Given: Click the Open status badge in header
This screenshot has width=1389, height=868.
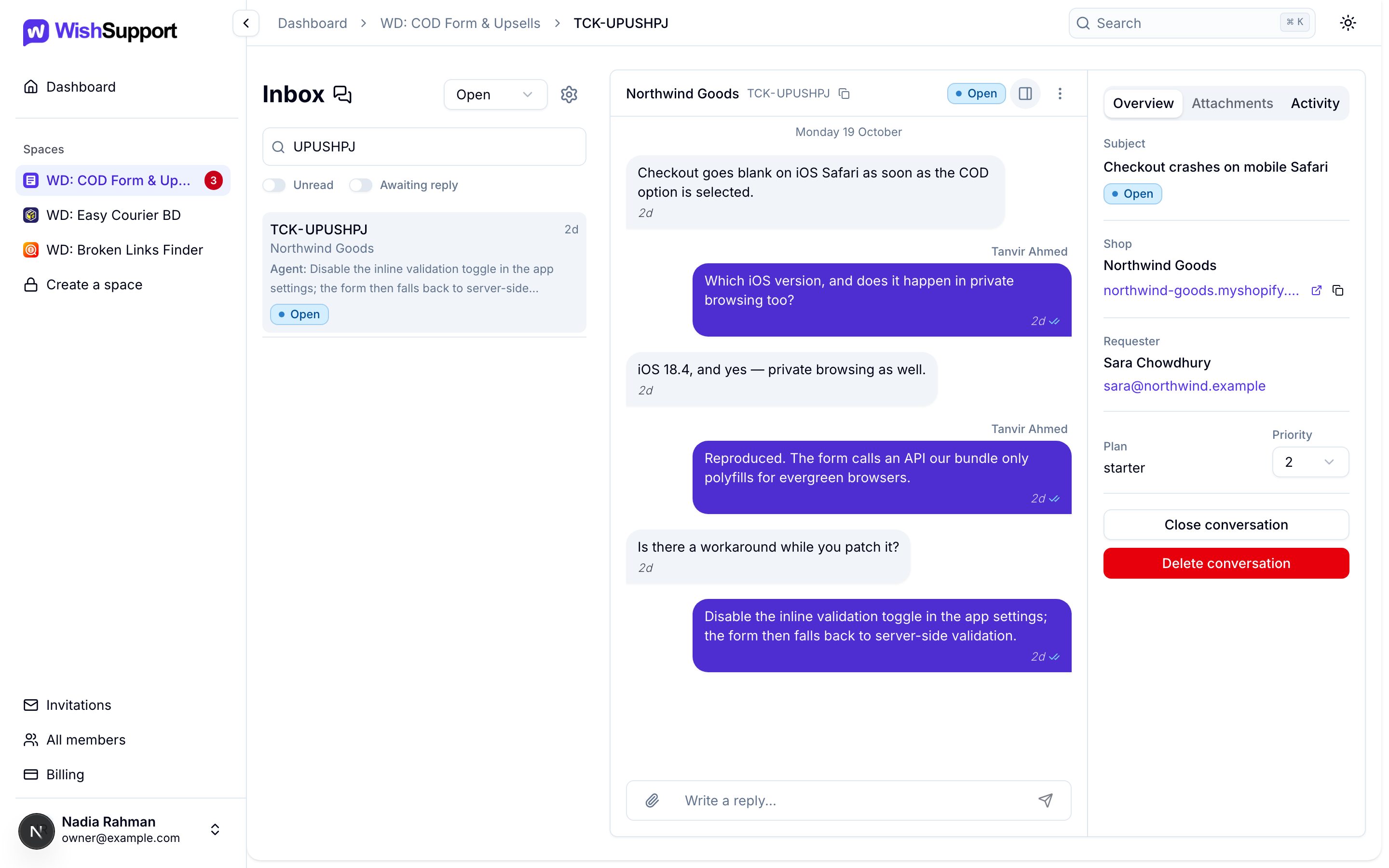Looking at the screenshot, I should pos(976,94).
